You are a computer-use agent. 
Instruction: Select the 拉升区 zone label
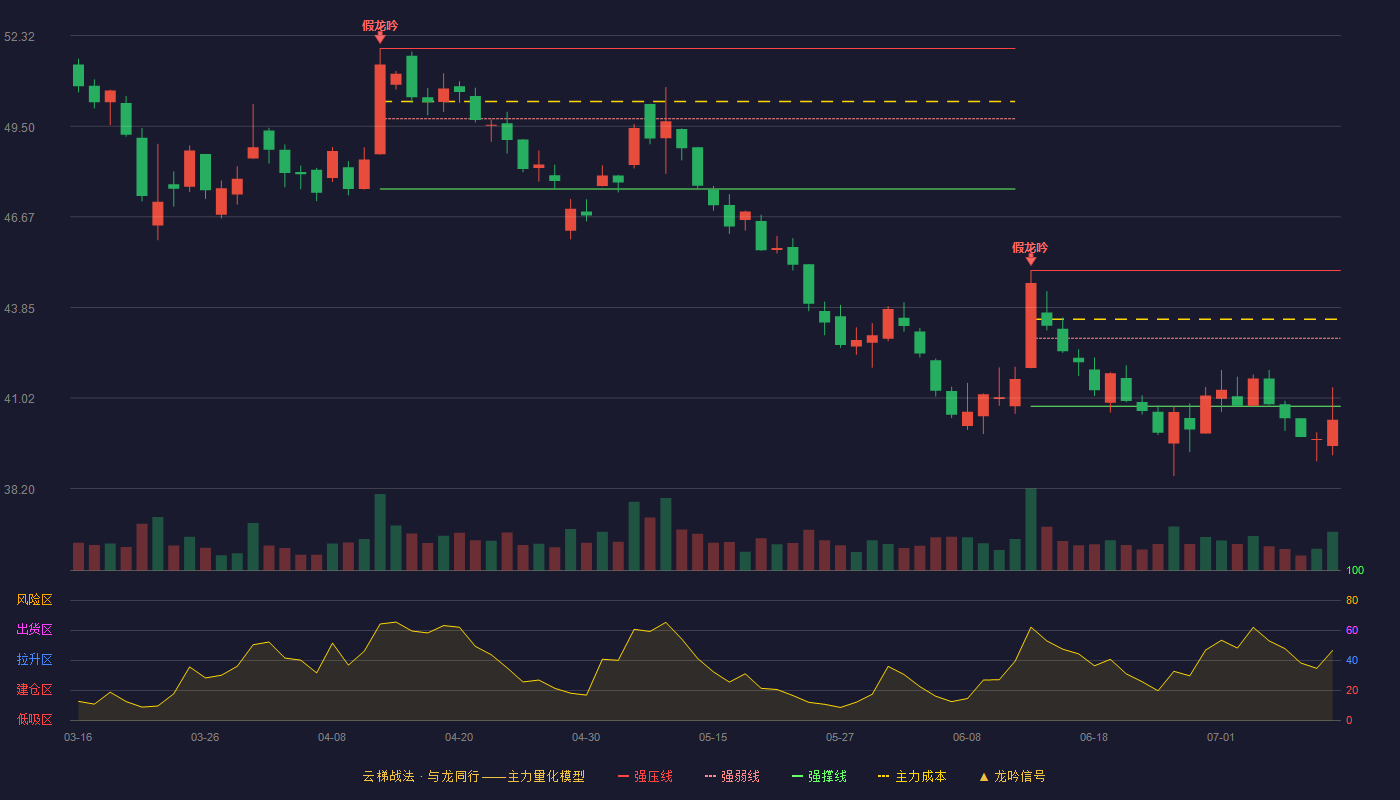pyautogui.click(x=34, y=660)
